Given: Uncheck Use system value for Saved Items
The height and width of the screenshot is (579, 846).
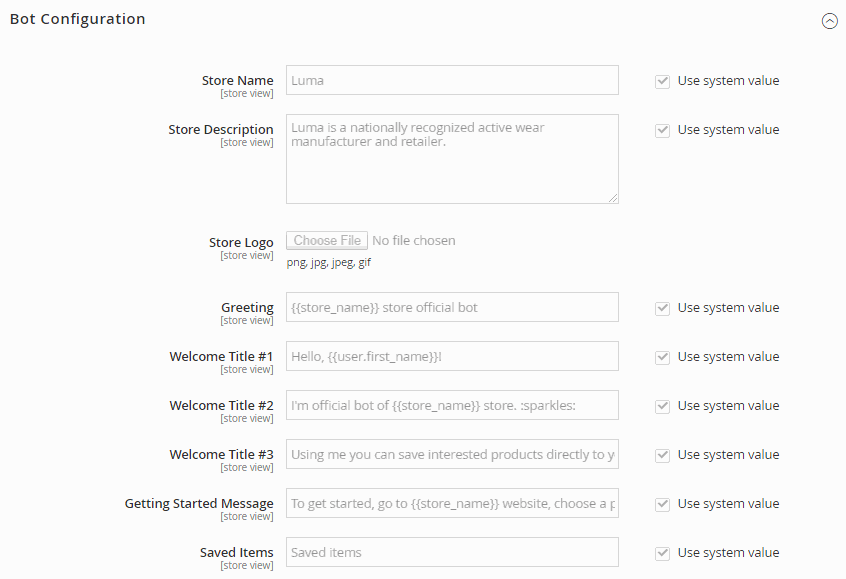Looking at the screenshot, I should [x=662, y=554].
